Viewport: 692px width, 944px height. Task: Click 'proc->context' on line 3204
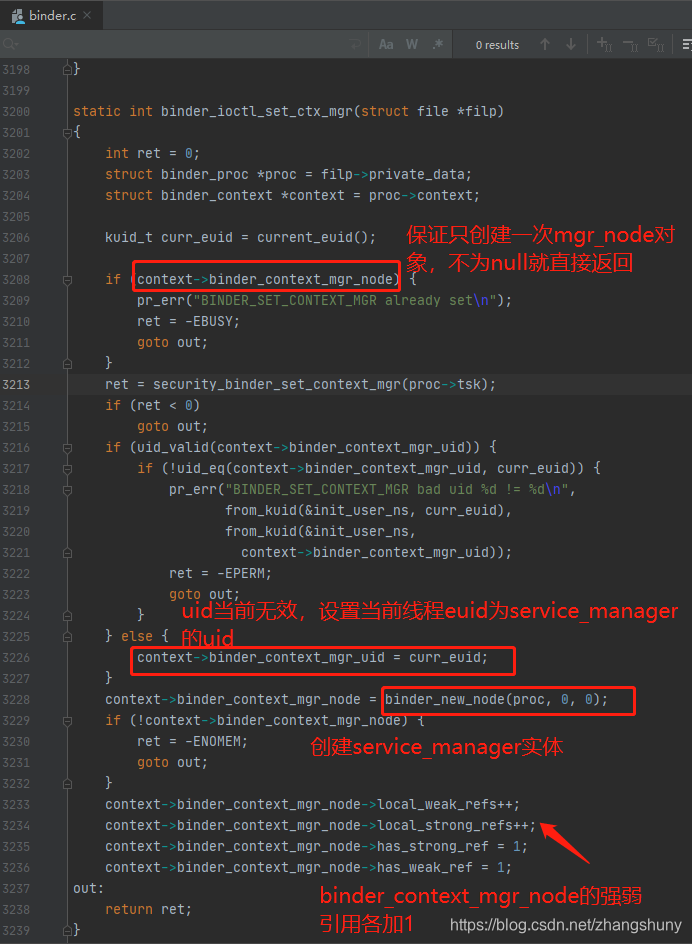(x=421, y=196)
